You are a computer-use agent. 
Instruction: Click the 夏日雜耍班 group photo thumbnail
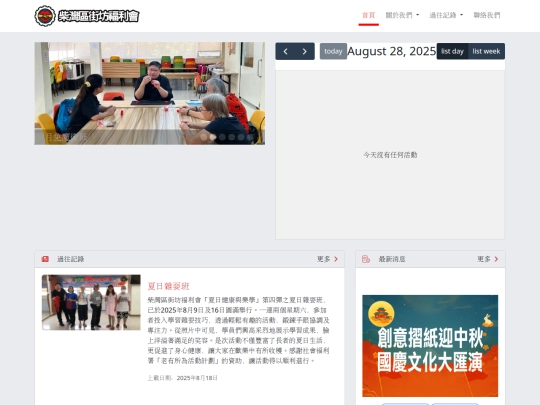pos(91,302)
